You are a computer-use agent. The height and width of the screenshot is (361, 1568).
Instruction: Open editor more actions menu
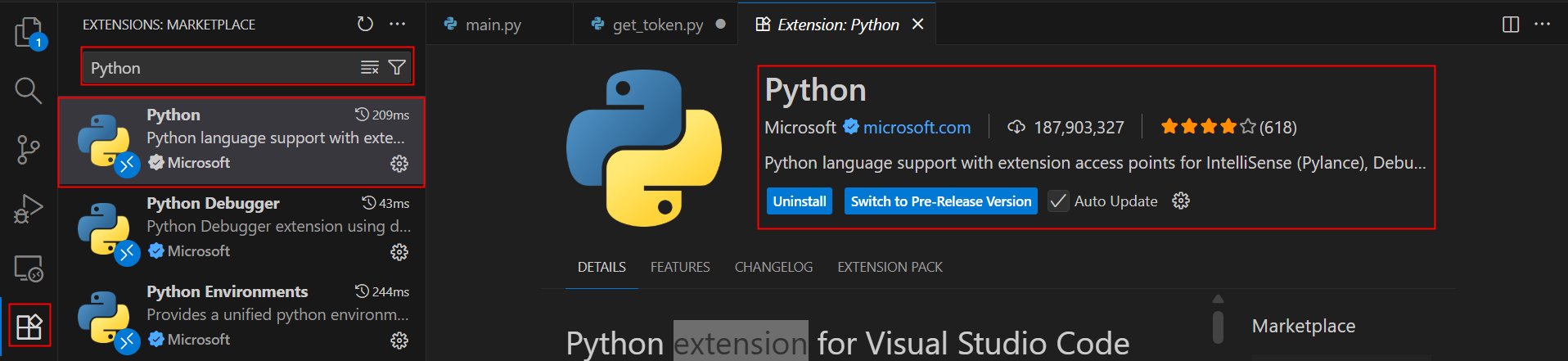[1543, 25]
